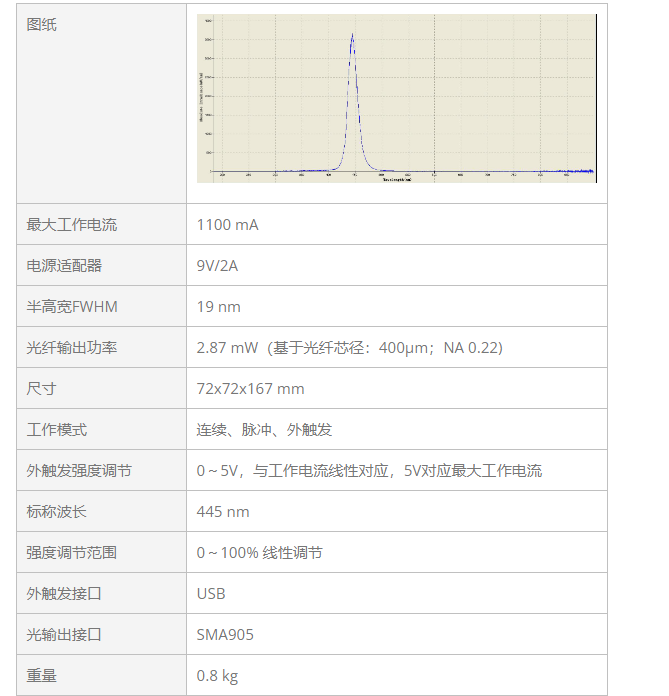Image resolution: width=669 pixels, height=696 pixels.
Task: Select the 工作模式 label
Action: (56, 430)
